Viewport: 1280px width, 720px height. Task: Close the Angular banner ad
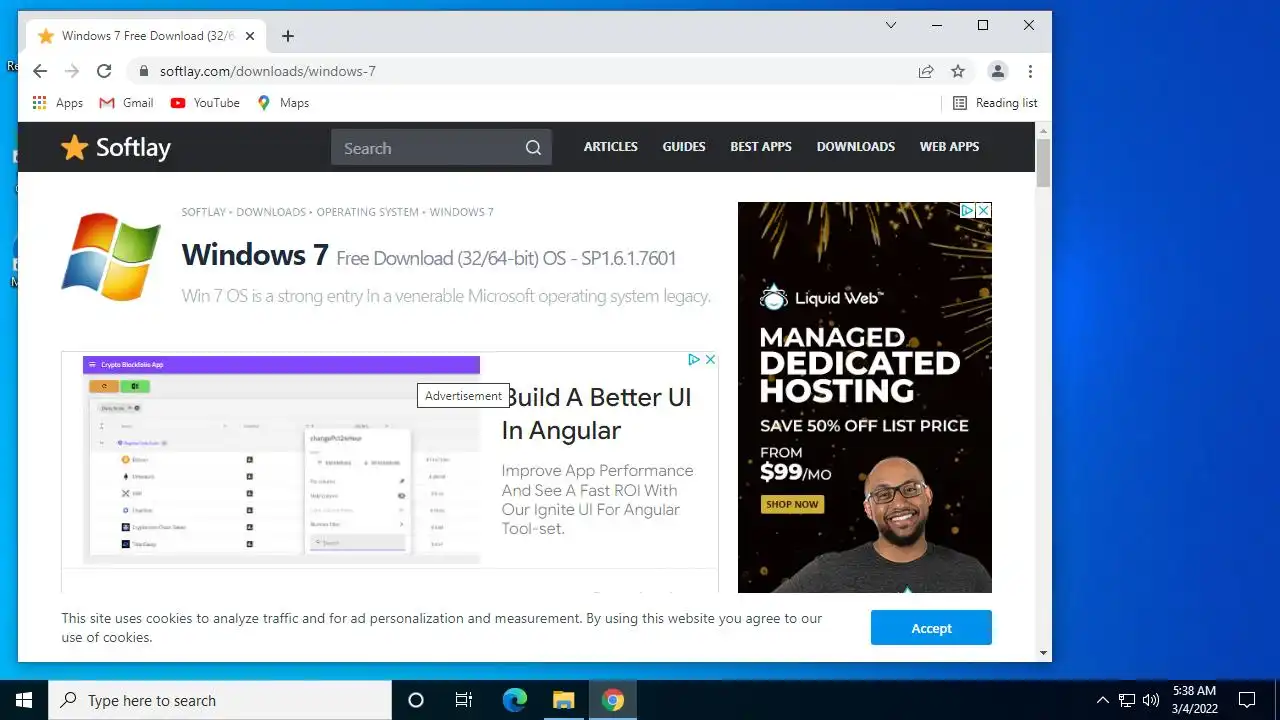tap(710, 360)
